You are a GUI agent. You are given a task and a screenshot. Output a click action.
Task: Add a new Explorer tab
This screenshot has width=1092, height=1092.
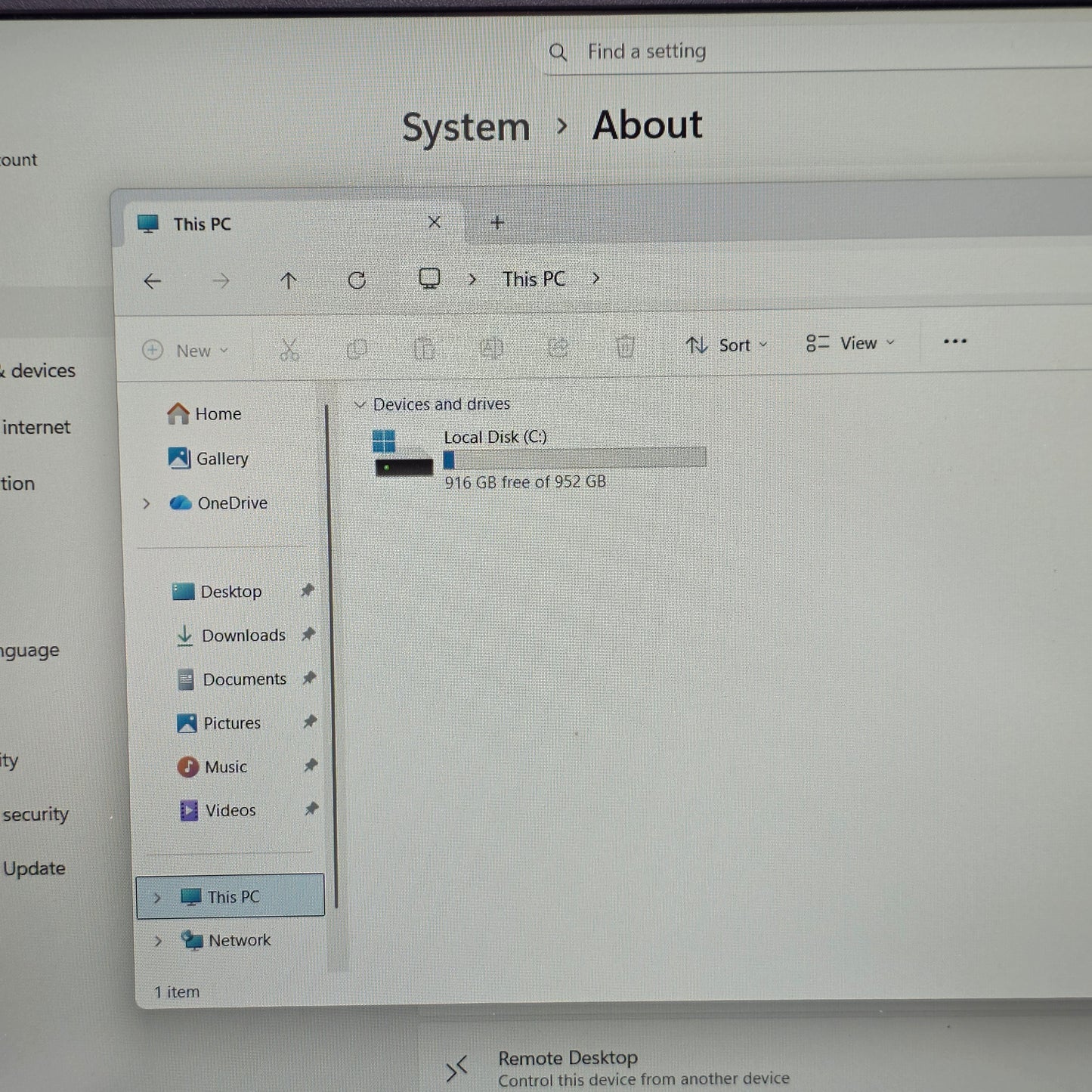[497, 222]
